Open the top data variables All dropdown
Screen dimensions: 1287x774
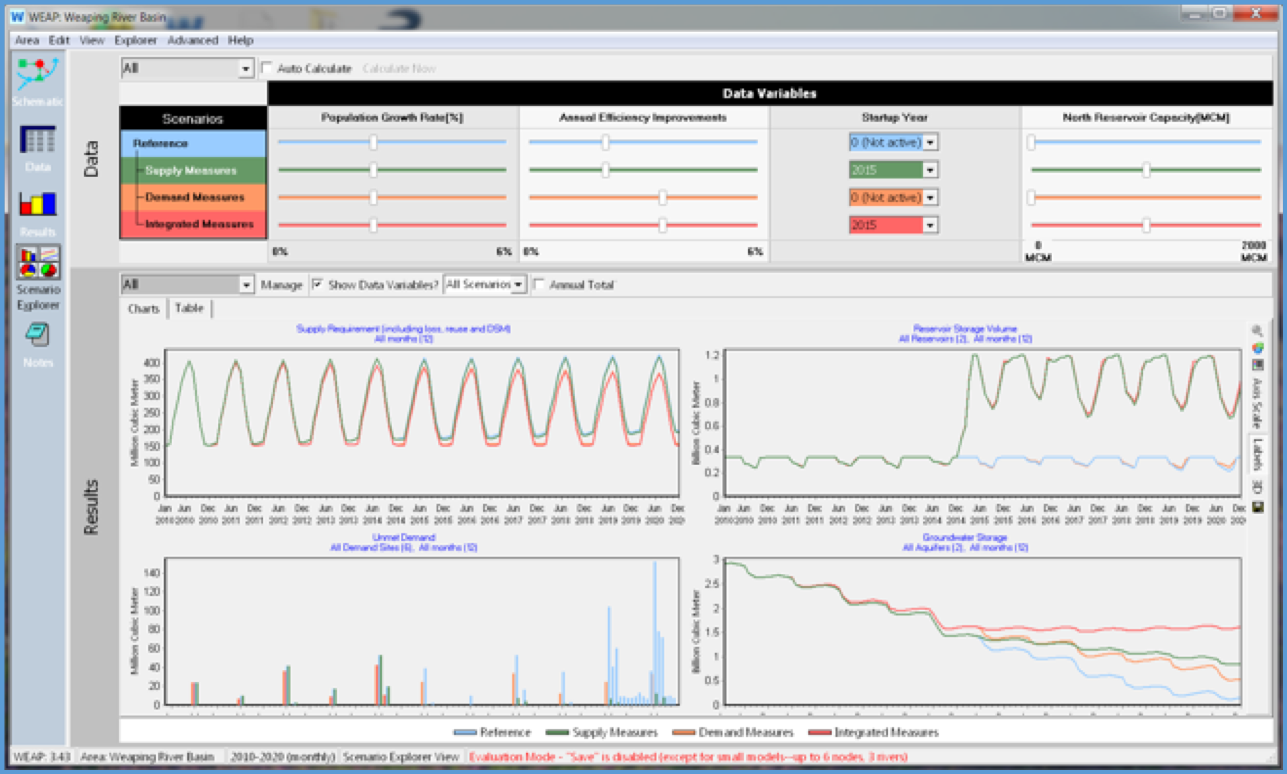point(246,69)
